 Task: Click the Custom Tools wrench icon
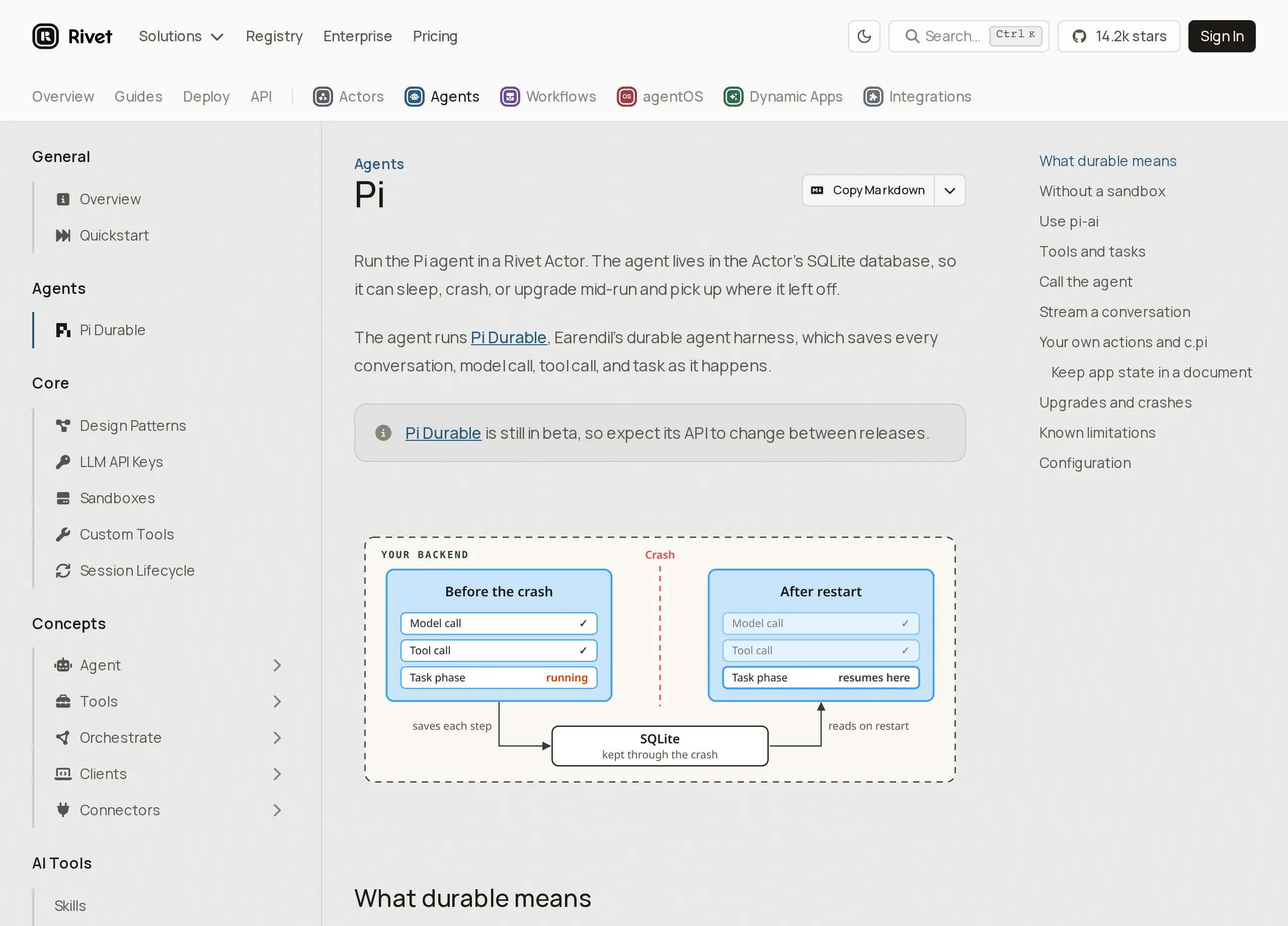click(x=63, y=534)
